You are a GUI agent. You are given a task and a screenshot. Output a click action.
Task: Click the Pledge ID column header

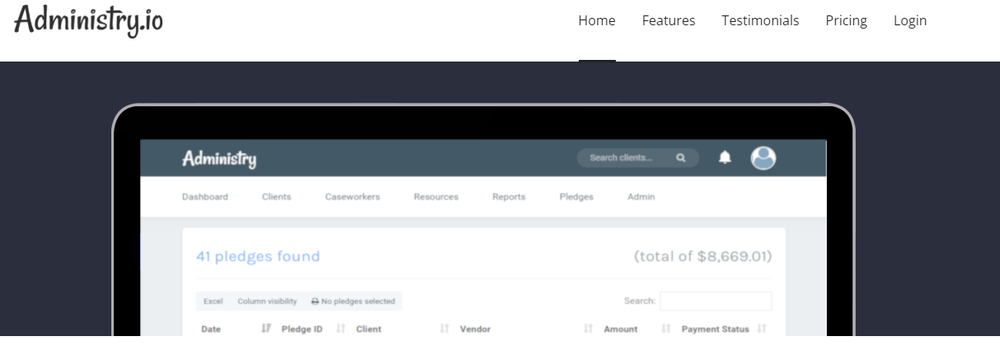[302, 329]
